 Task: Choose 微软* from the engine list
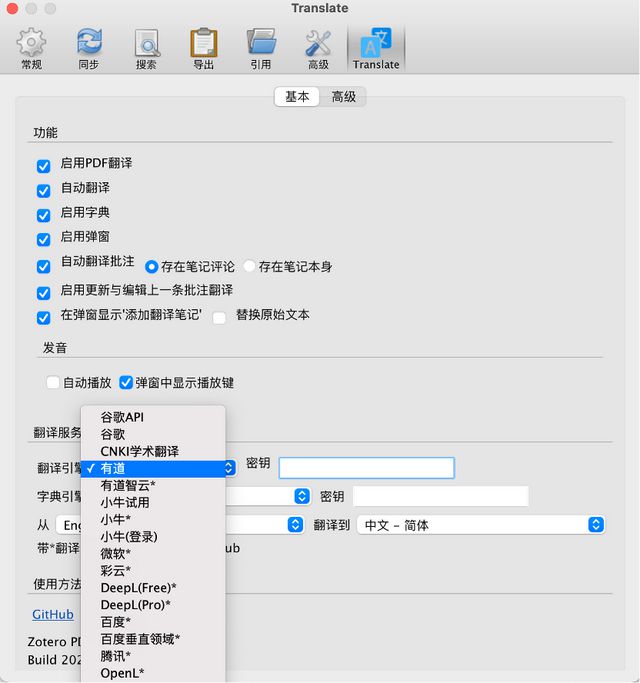153,554
